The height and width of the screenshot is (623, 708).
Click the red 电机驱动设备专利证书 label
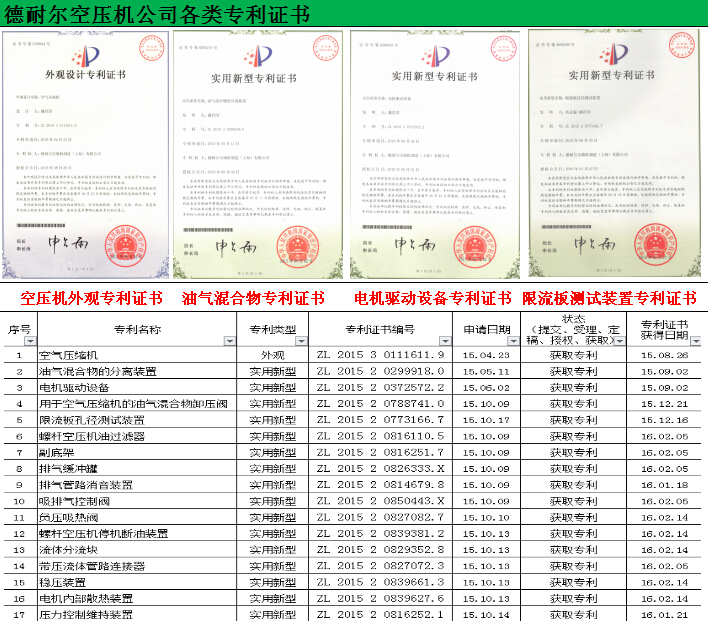[x=433, y=299]
